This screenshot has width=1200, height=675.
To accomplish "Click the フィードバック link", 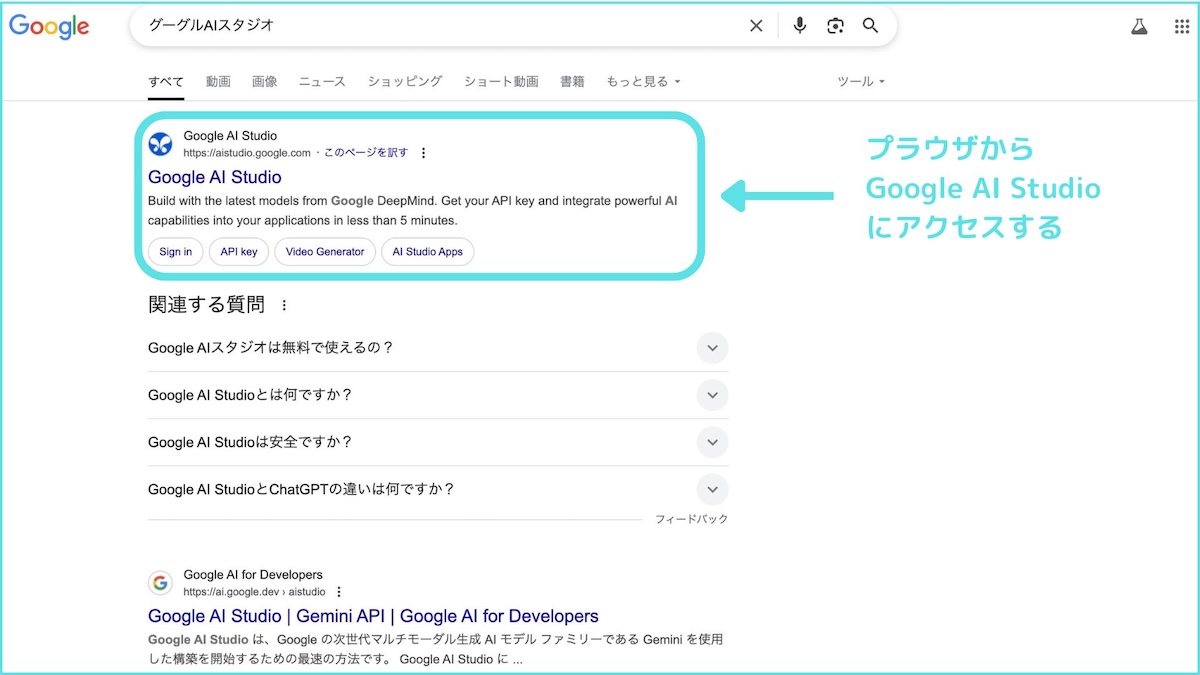I will click(691, 520).
